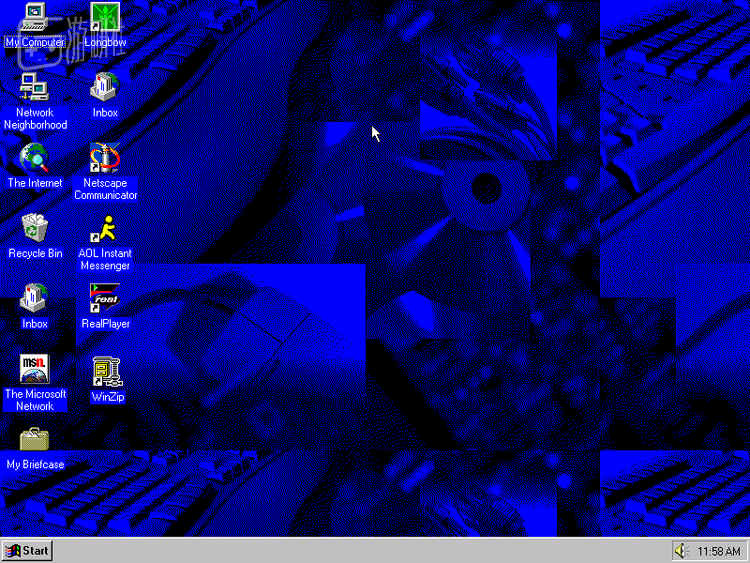Select the Longbow game shortcut
This screenshot has height=563, width=750.
[x=105, y=18]
